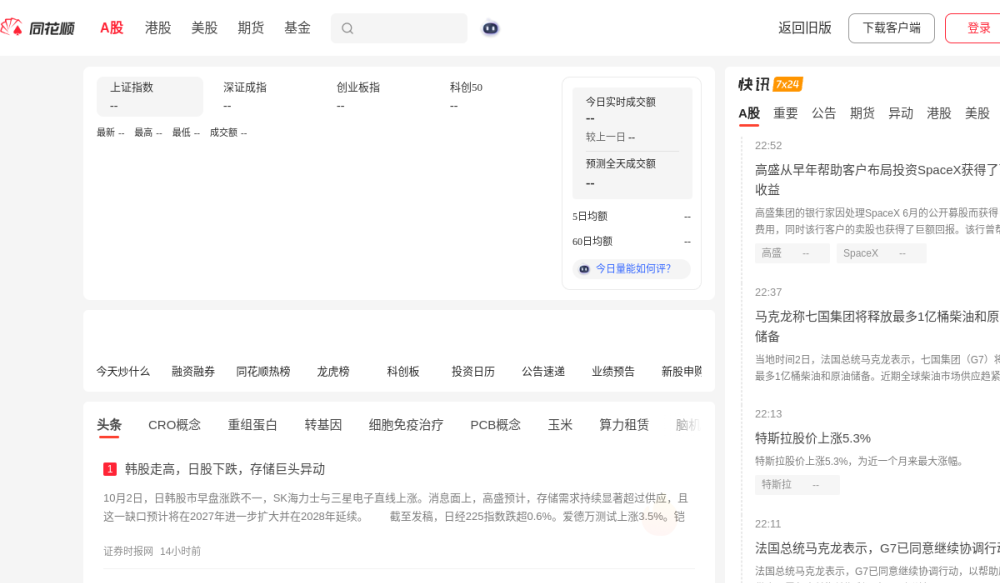The height and width of the screenshot is (583, 1000).
Task: Open the A股 navigation menu
Action: tap(111, 28)
